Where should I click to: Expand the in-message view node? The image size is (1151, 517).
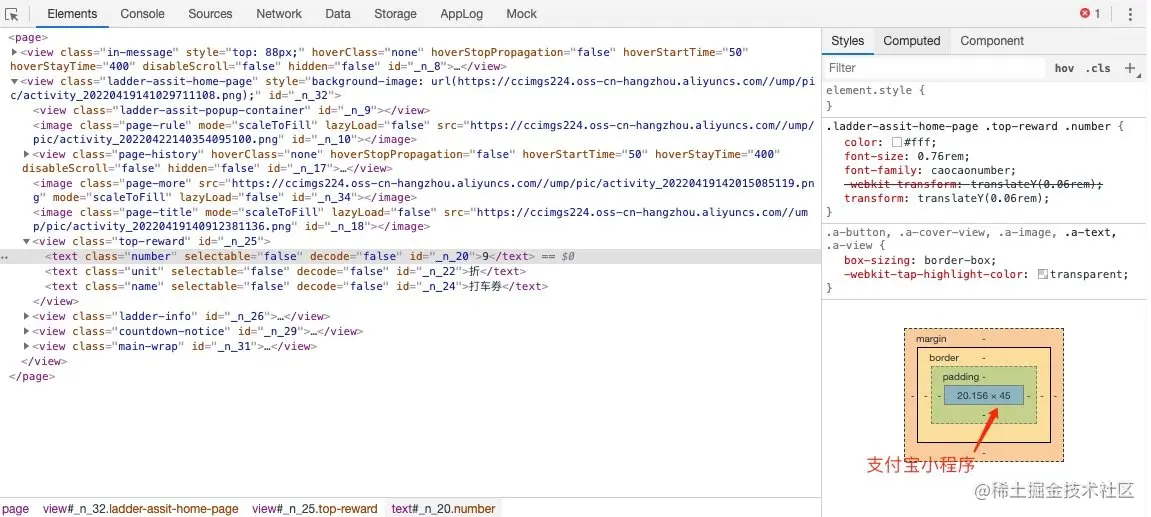point(15,52)
